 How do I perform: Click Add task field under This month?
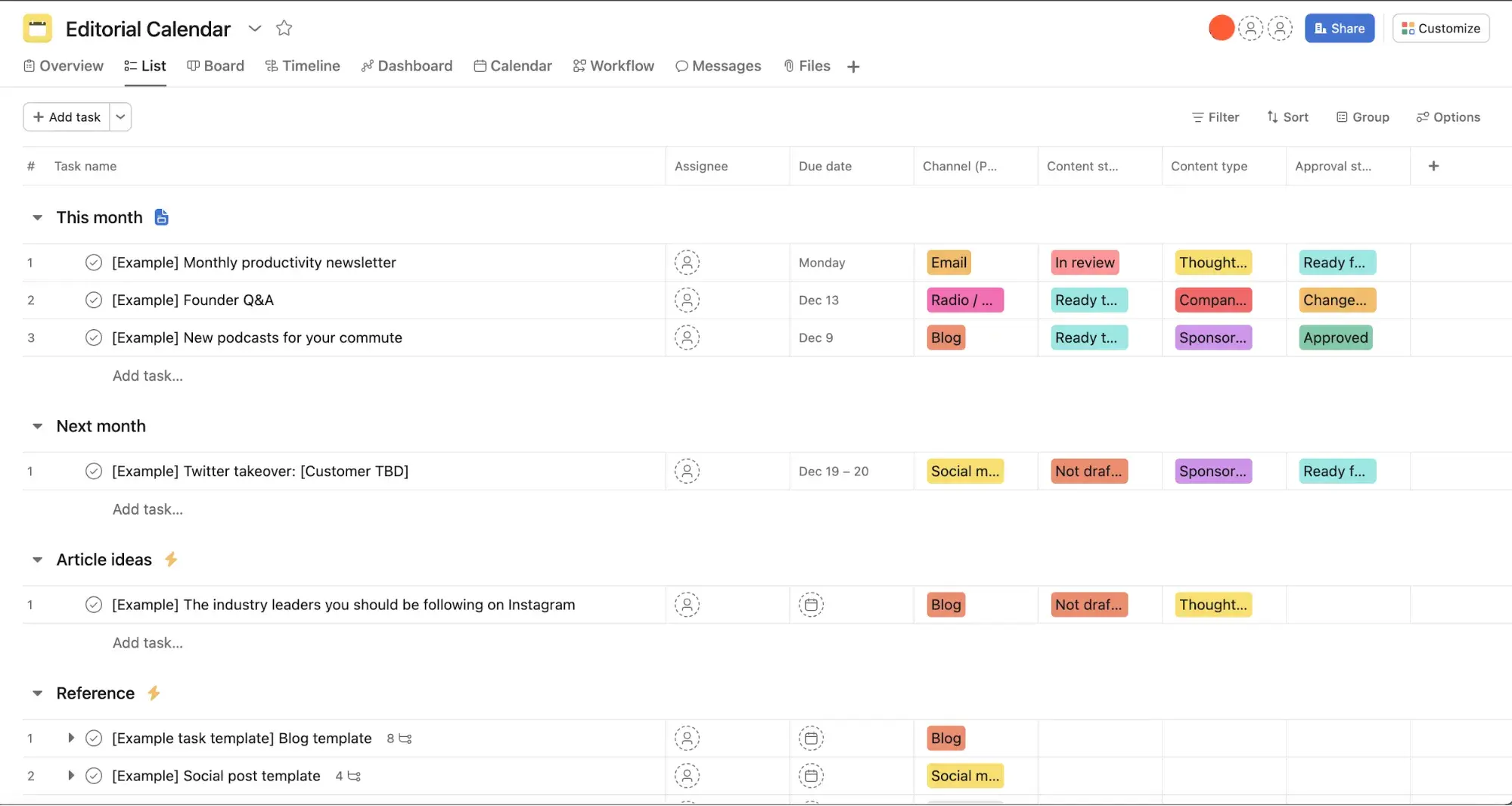tap(147, 376)
